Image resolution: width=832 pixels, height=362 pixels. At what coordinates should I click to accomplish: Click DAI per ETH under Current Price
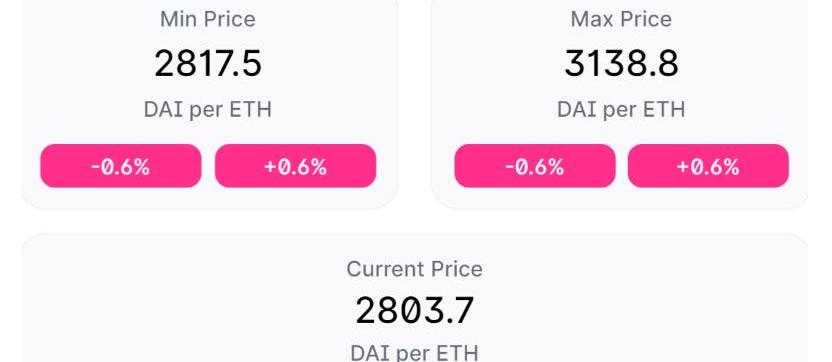tap(414, 352)
